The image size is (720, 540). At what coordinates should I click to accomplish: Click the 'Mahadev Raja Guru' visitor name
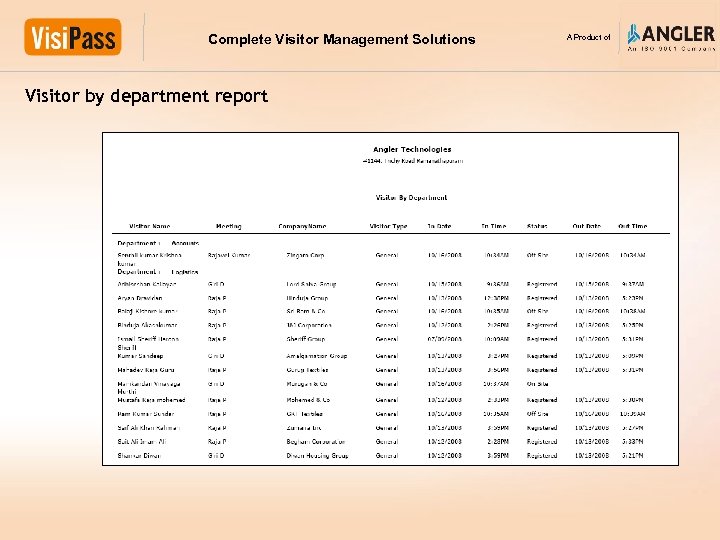click(x=146, y=370)
